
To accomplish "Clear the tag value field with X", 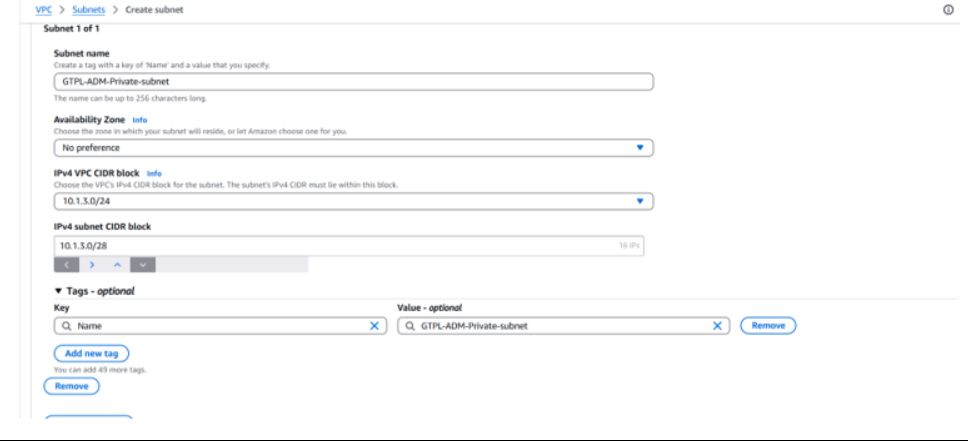I will [x=717, y=326].
